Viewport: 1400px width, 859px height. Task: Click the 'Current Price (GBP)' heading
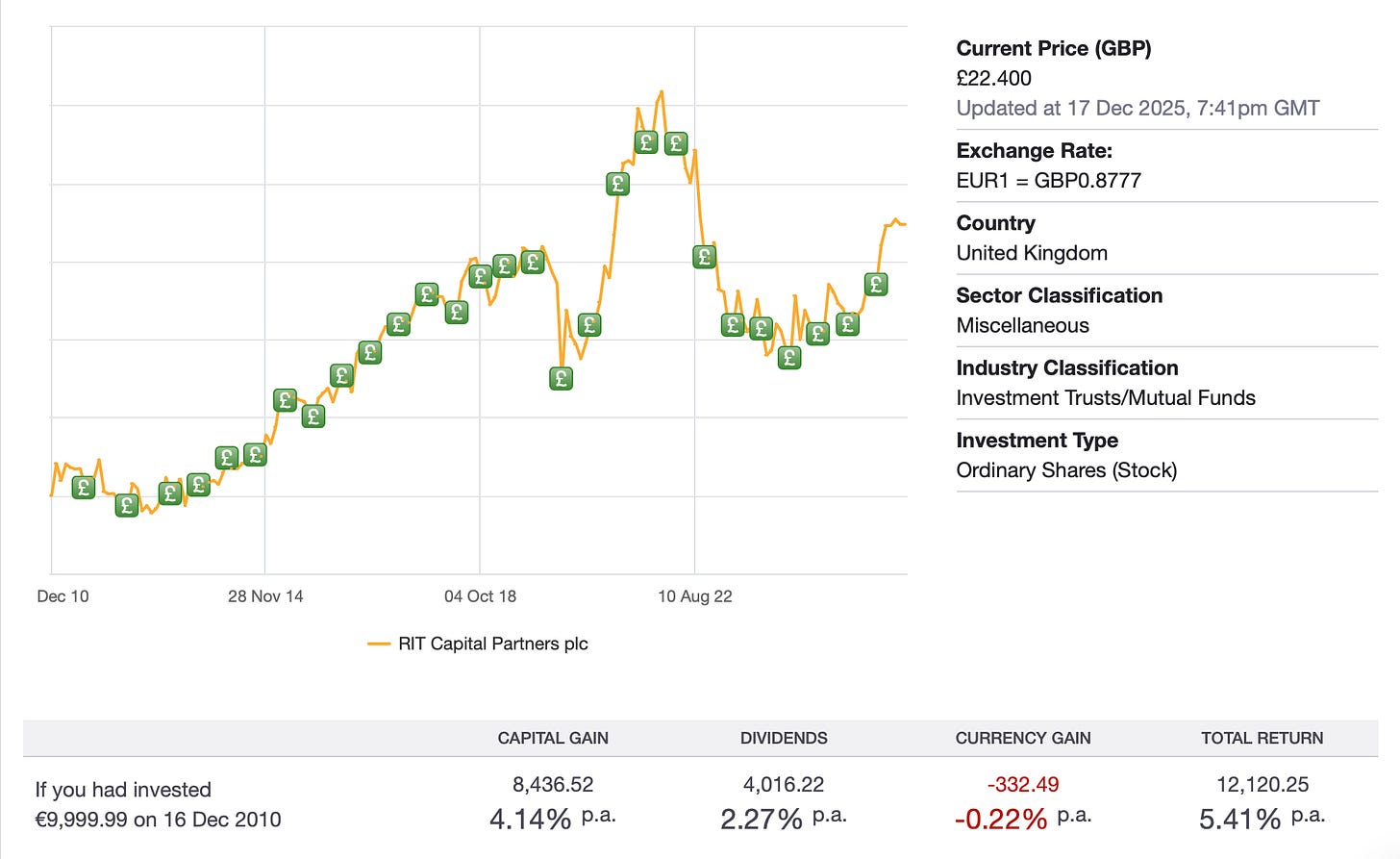point(1054,48)
